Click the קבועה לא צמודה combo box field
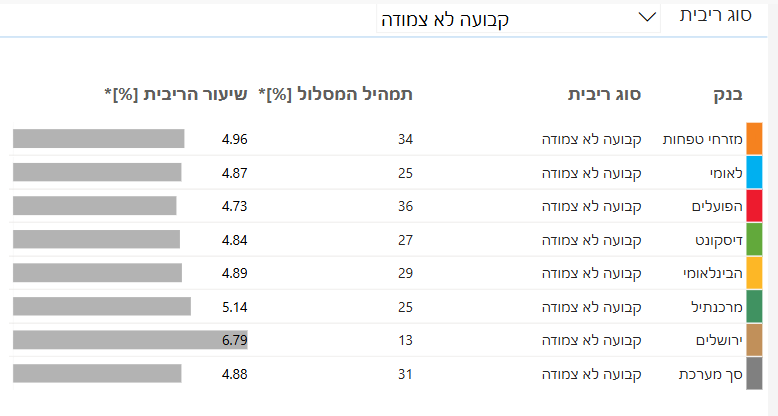 pos(510,18)
